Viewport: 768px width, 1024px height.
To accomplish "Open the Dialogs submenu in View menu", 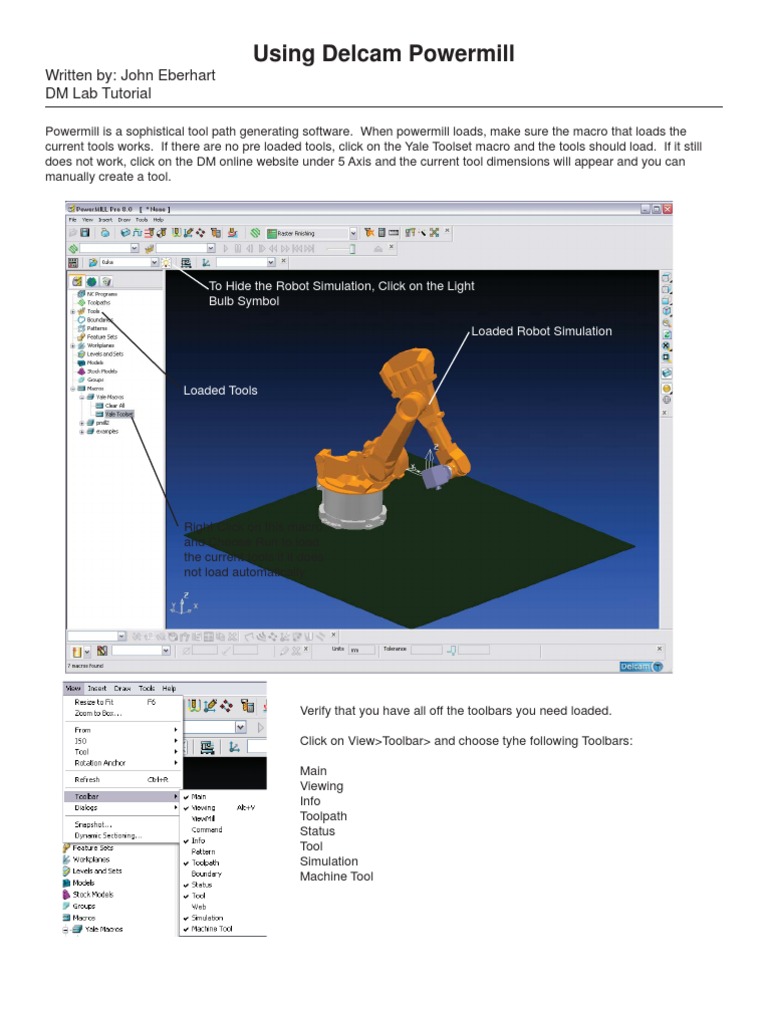I will pos(123,808).
